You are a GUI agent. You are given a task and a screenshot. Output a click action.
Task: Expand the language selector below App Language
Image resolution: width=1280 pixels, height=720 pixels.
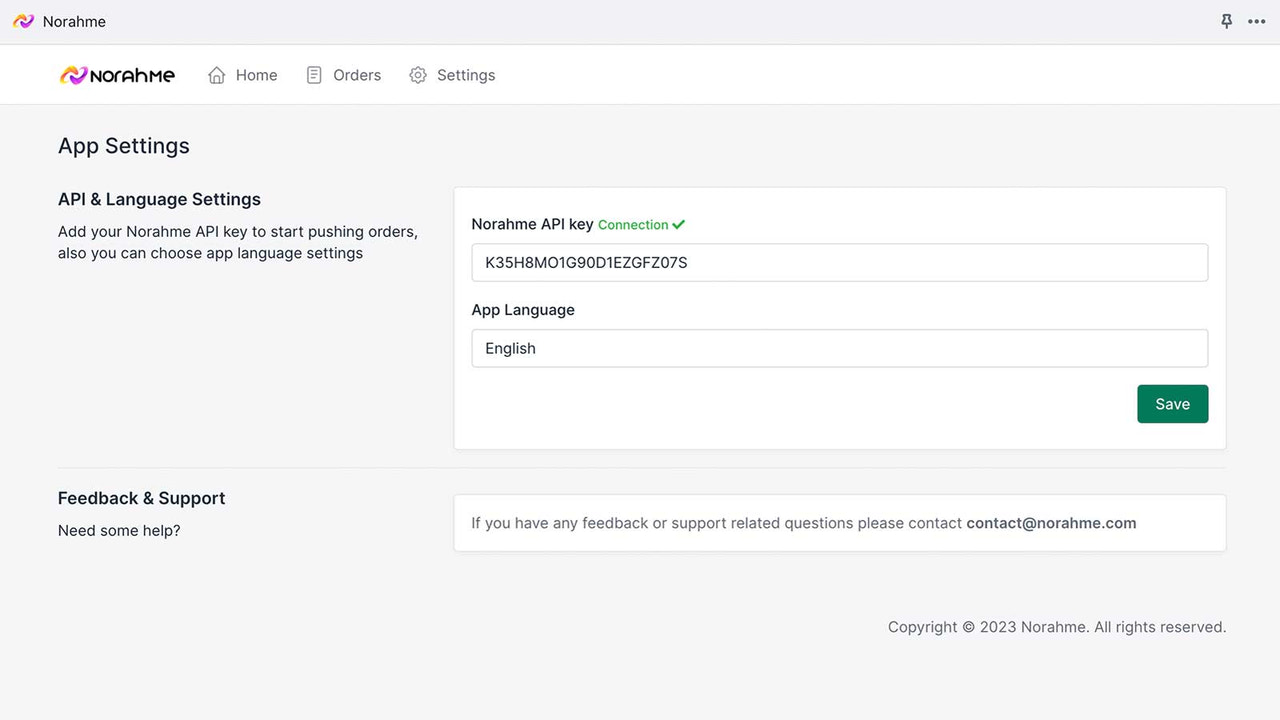click(x=839, y=348)
